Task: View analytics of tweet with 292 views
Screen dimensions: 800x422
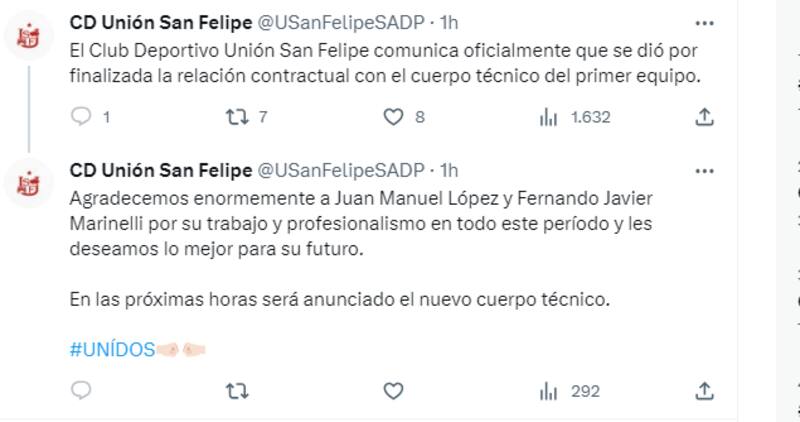Action: tap(549, 391)
